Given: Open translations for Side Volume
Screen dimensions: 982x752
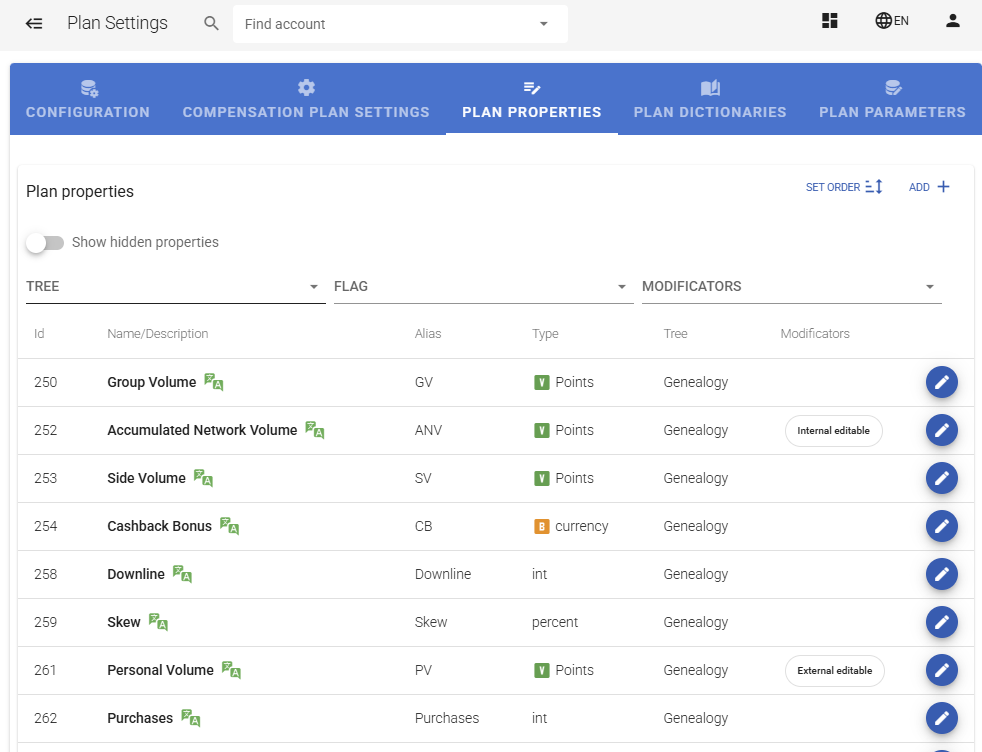Looking at the screenshot, I should (203, 478).
